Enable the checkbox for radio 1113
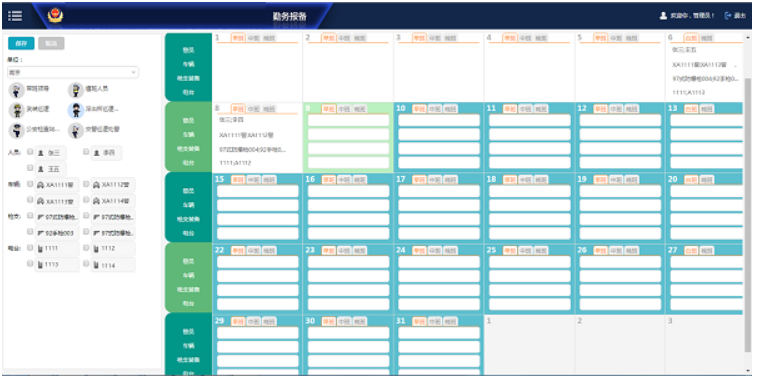The image size is (758, 385). [30, 264]
